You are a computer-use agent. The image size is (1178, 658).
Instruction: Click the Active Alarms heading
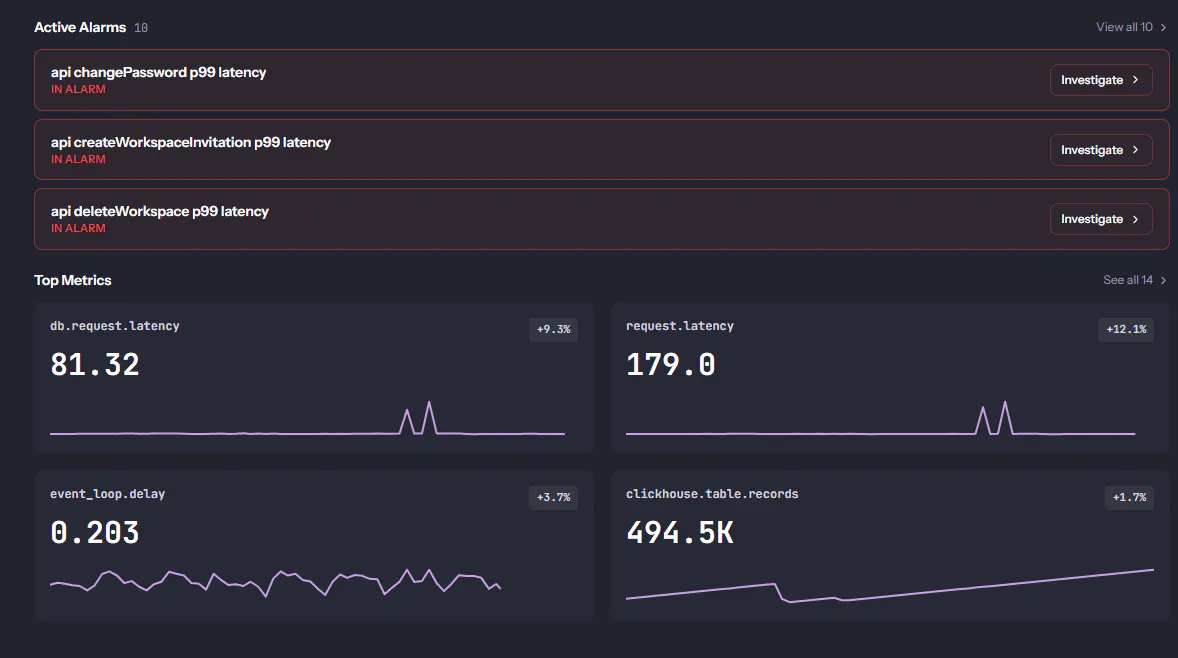coord(80,27)
